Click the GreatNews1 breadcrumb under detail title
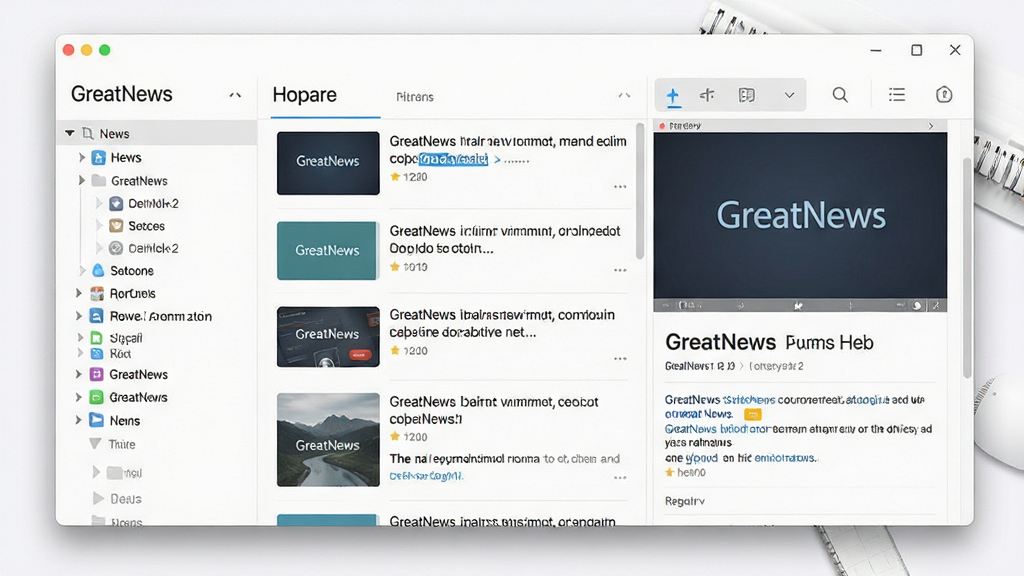The width and height of the screenshot is (1024, 576). point(699,366)
